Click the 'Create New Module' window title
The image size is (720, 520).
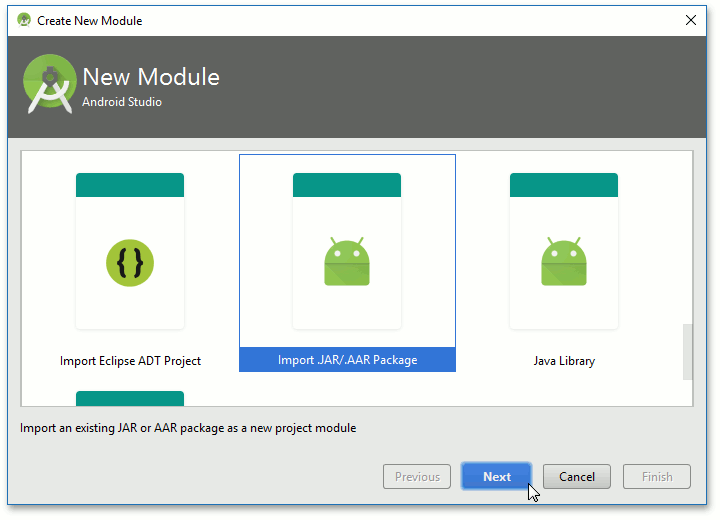point(90,21)
